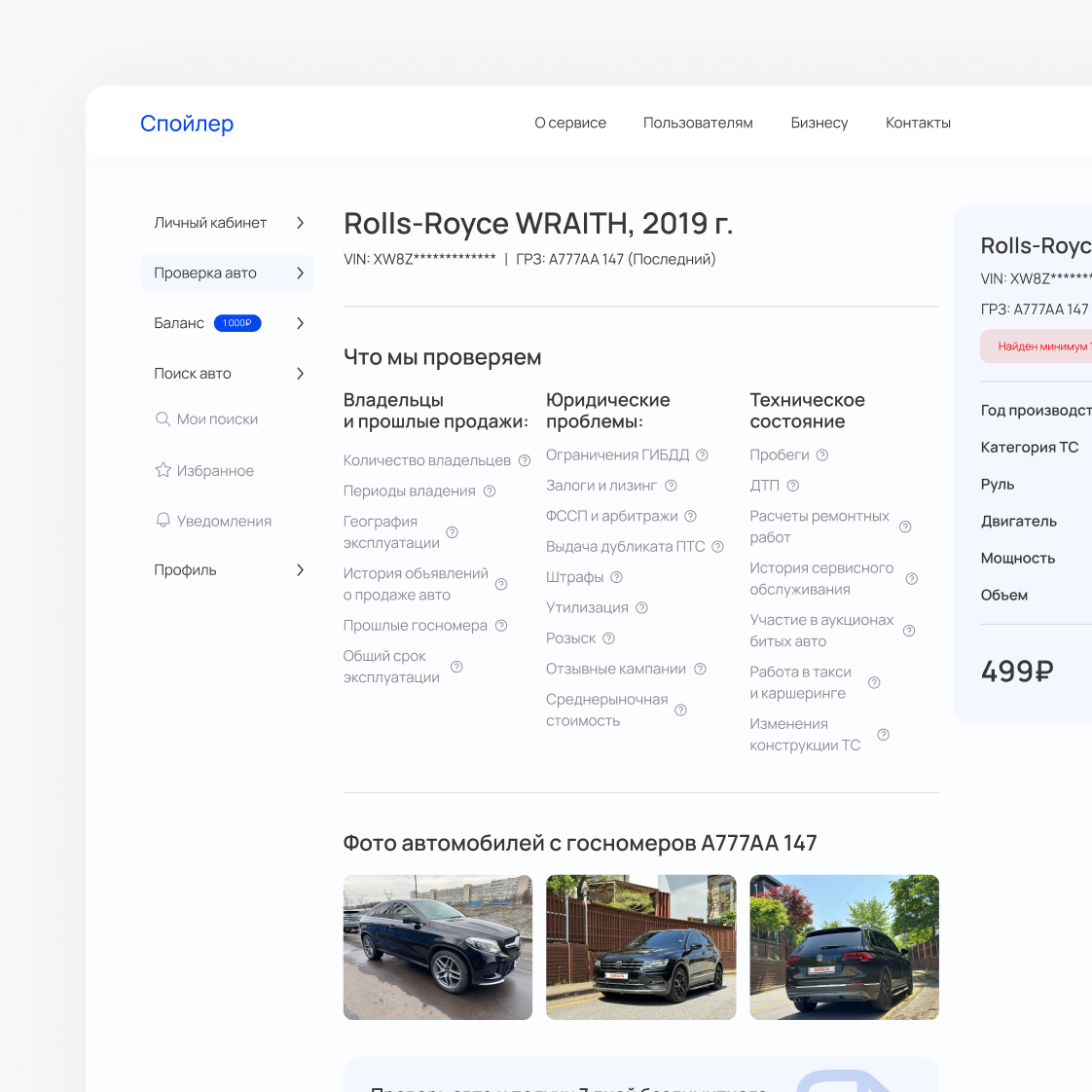
Task: Click the Ограничения ГИБДД text
Action: pyautogui.click(x=617, y=455)
